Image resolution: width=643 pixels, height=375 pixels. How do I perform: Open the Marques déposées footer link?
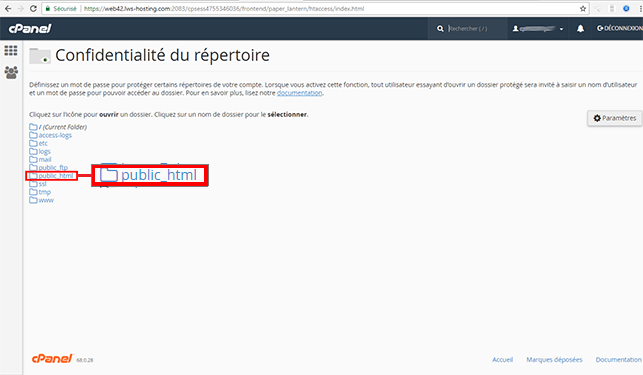point(554,360)
